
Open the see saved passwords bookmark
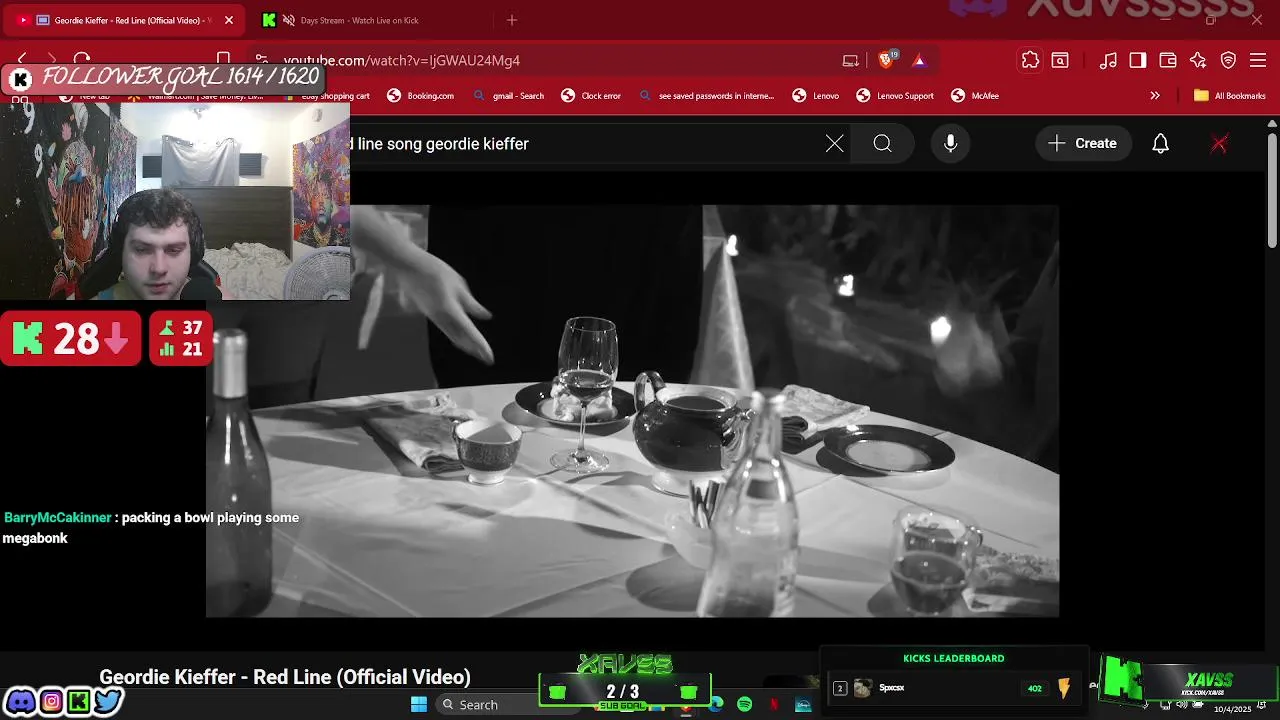706,96
